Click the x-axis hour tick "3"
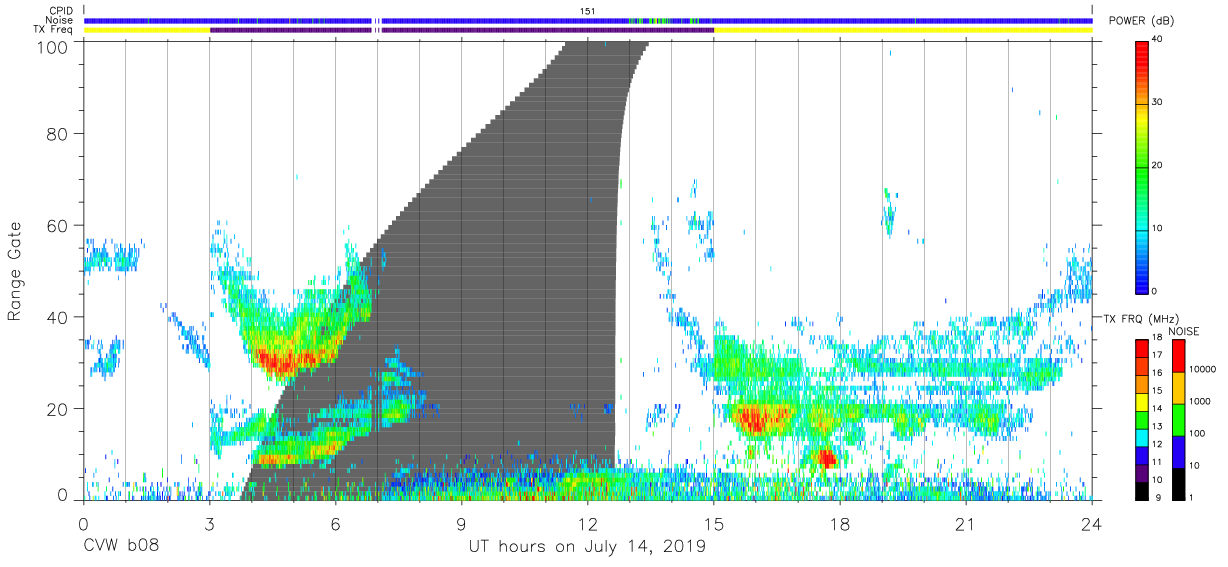 point(210,523)
